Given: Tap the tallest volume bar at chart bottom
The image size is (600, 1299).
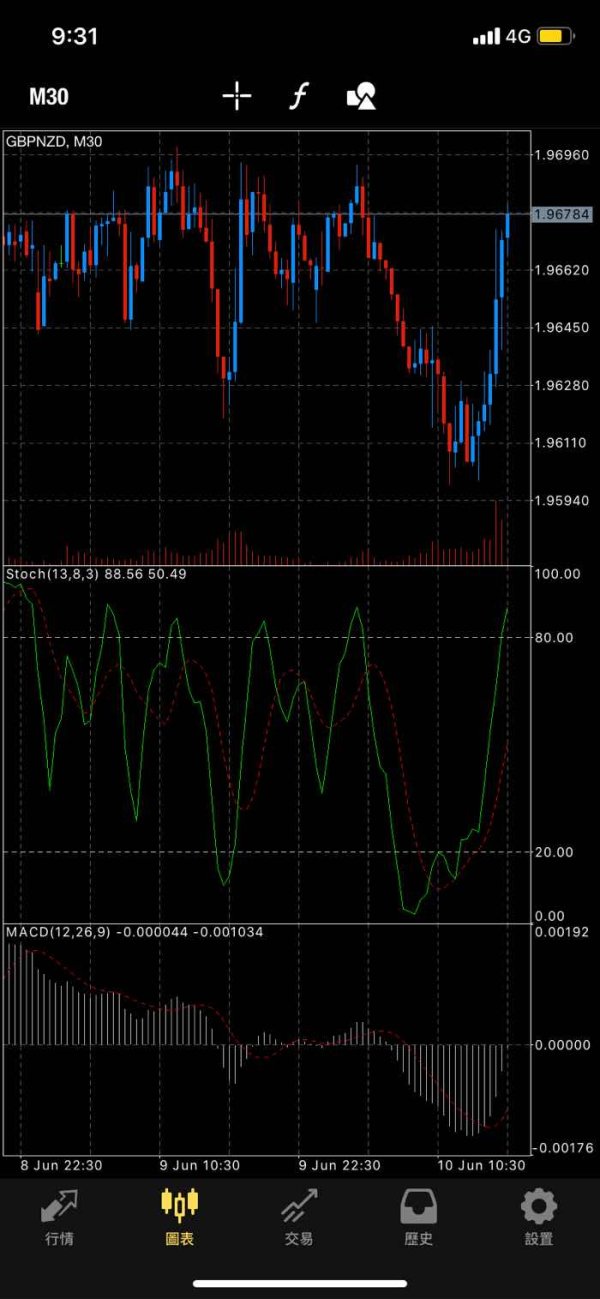Looking at the screenshot, I should pos(495,531).
